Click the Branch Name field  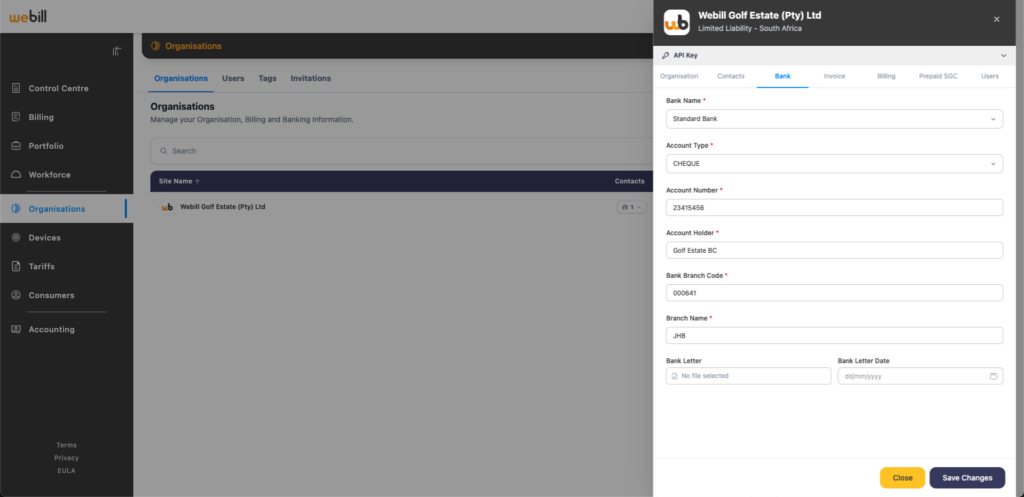coord(834,335)
